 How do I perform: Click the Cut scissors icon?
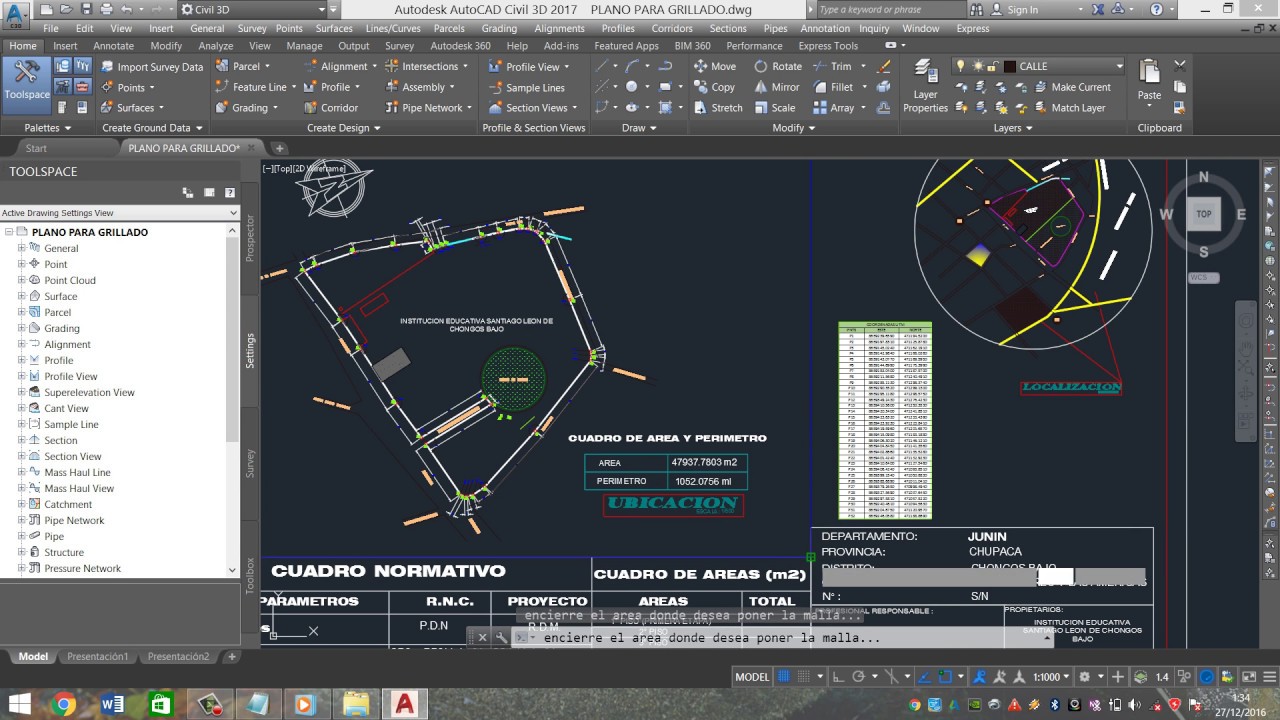(x=1180, y=67)
